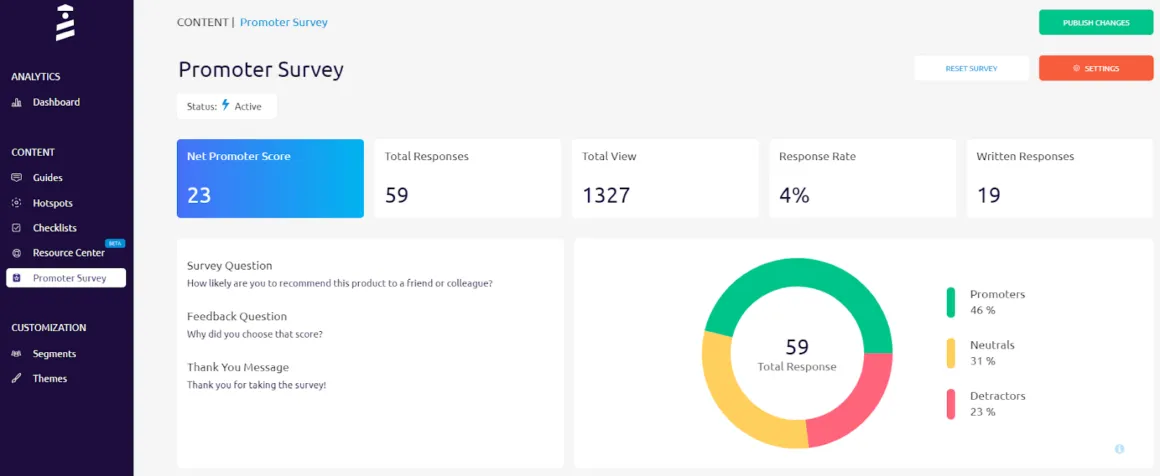Click the info icon below the chart
Image resolution: width=1160 pixels, height=476 pixels.
pyautogui.click(x=1119, y=449)
